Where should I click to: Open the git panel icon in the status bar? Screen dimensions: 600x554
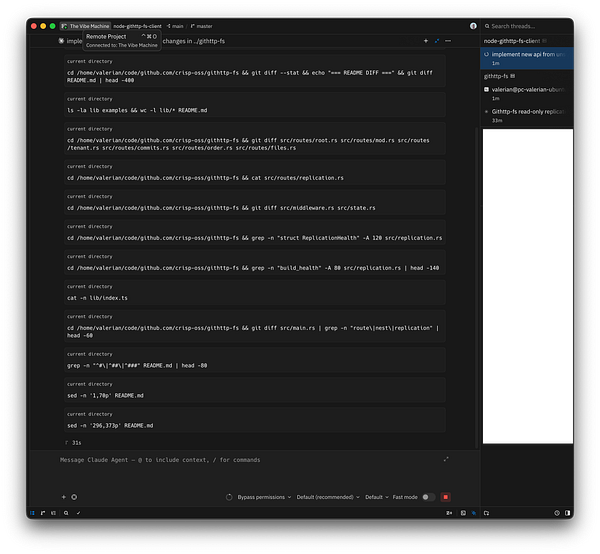pos(43,513)
